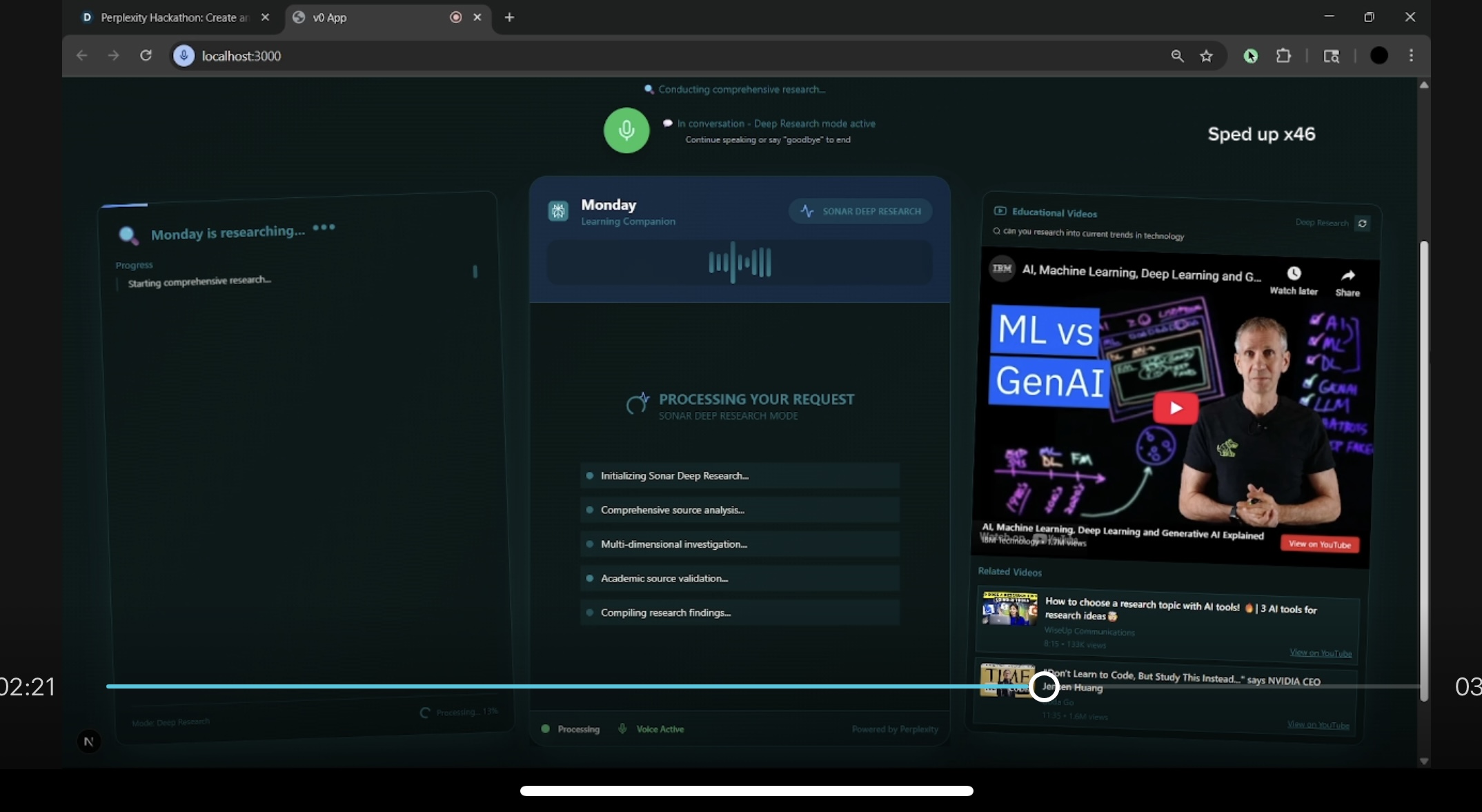Click the refresh icon beside Deep Research
The image size is (1482, 812).
(x=1362, y=224)
